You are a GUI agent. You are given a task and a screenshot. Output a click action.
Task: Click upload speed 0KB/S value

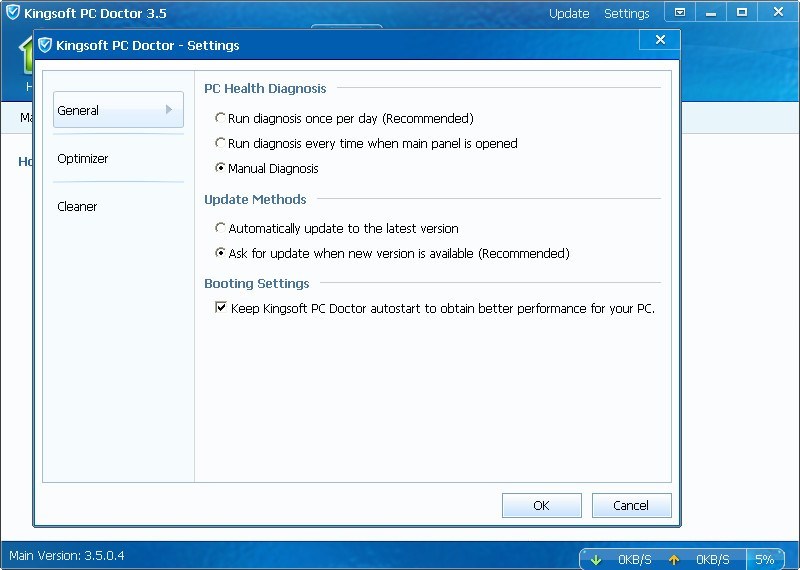[x=713, y=560]
